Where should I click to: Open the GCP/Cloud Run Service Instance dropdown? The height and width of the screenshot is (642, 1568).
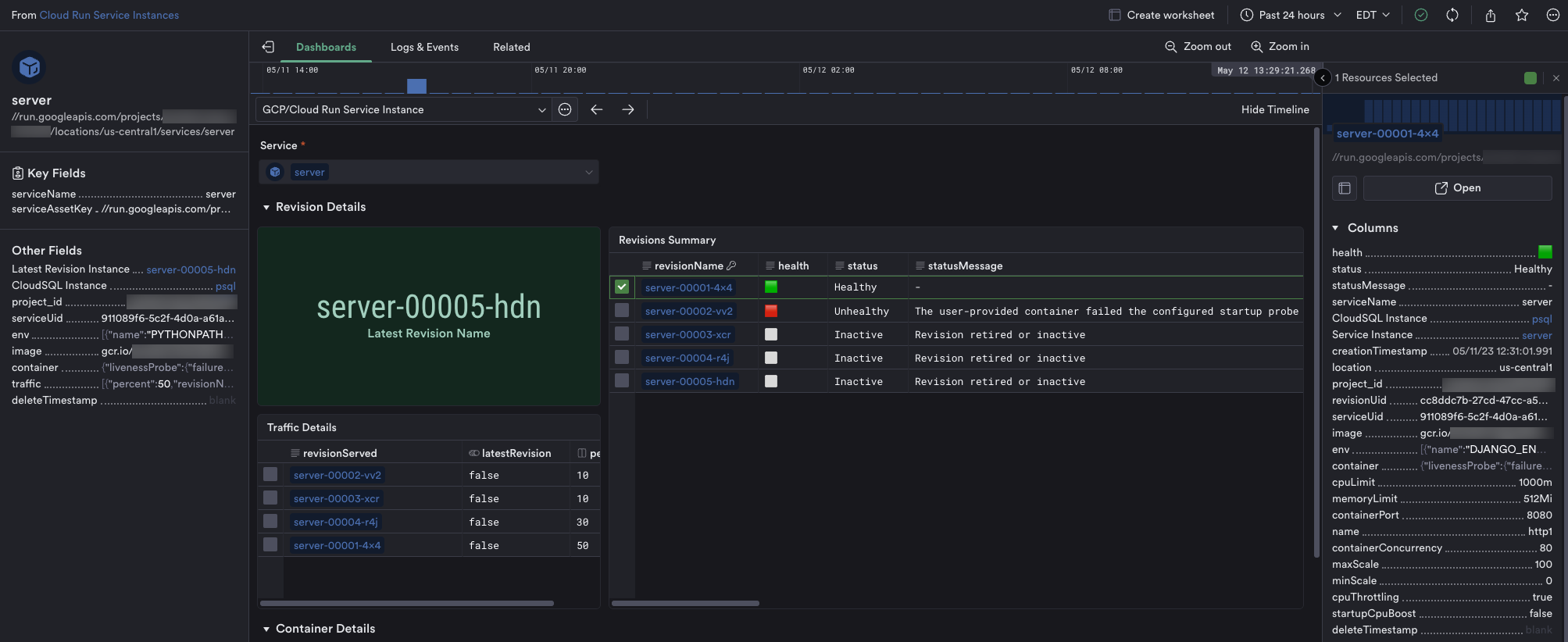[x=403, y=109]
